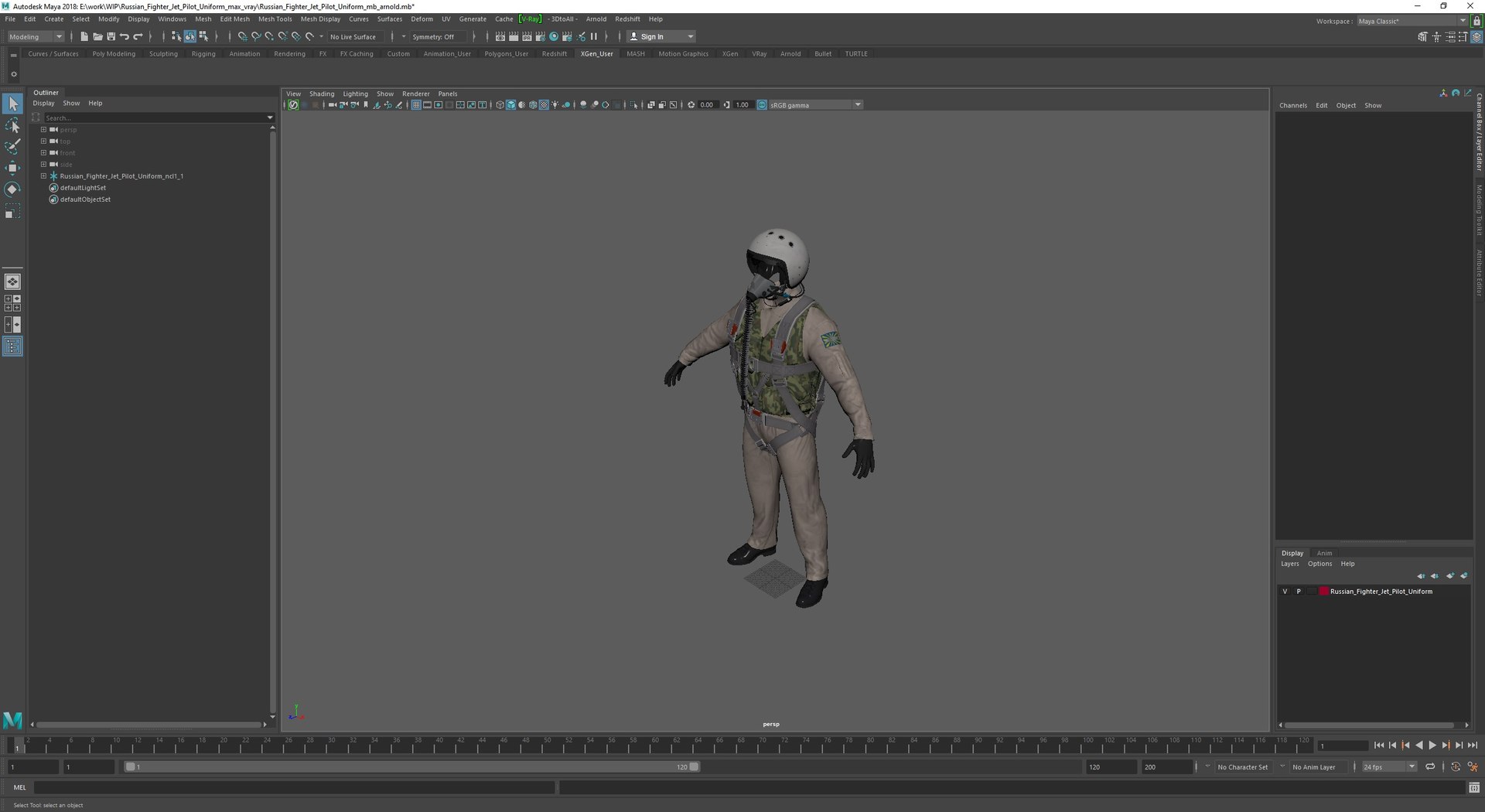This screenshot has height=812, width=1485.
Task: Switch to the Poly Modeling shelf tab
Action: 114,54
